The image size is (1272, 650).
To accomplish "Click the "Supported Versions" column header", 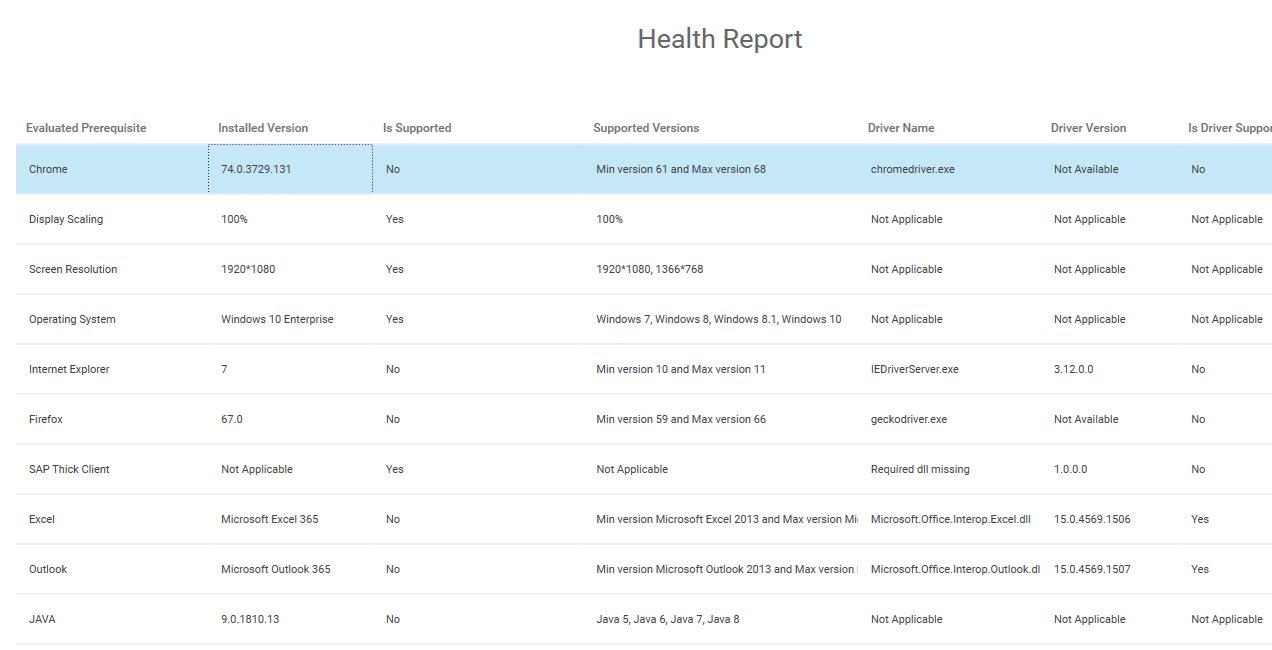I will [646, 128].
